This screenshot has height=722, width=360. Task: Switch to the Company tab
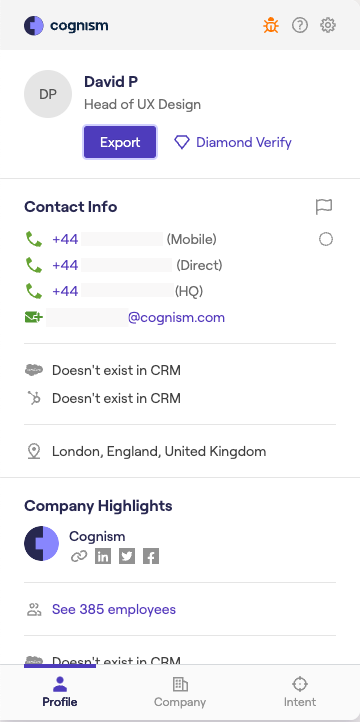click(180, 692)
